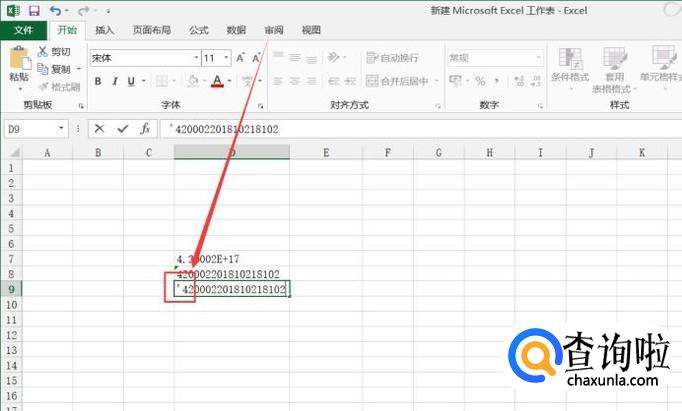Toggle Wrap Text (自动换行)

pos(392,58)
